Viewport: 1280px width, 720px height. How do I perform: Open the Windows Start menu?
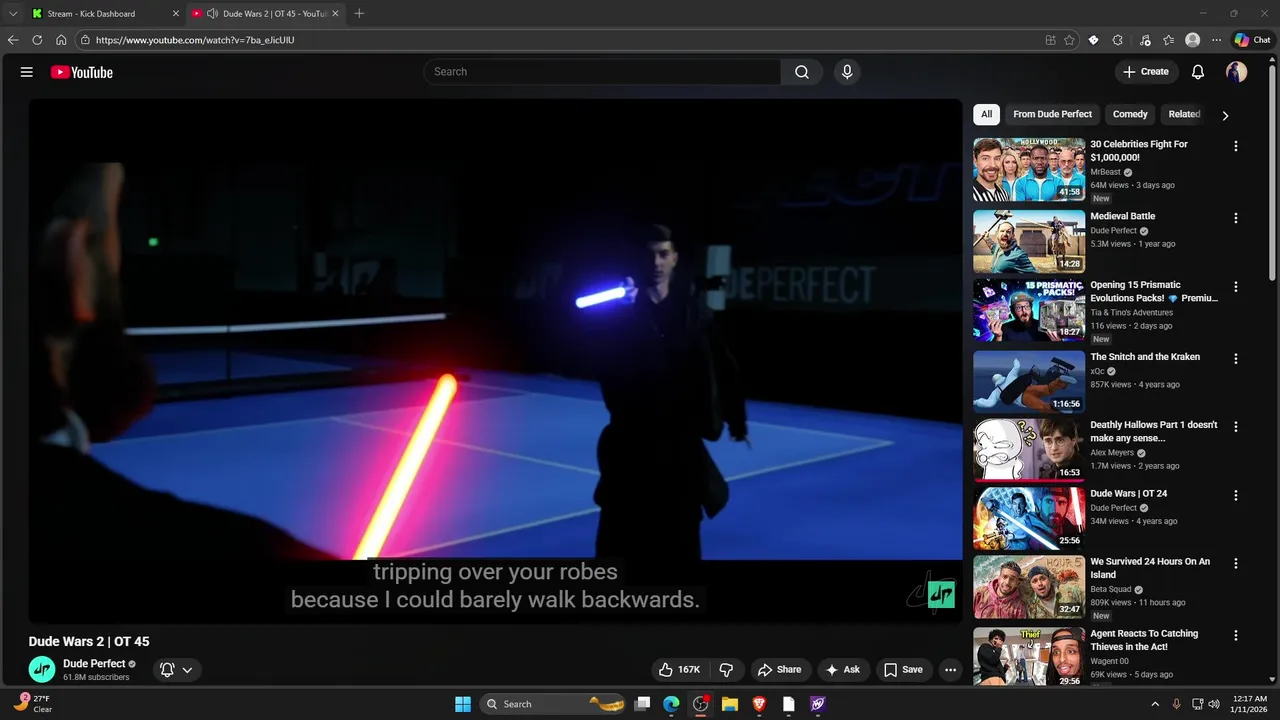(463, 704)
